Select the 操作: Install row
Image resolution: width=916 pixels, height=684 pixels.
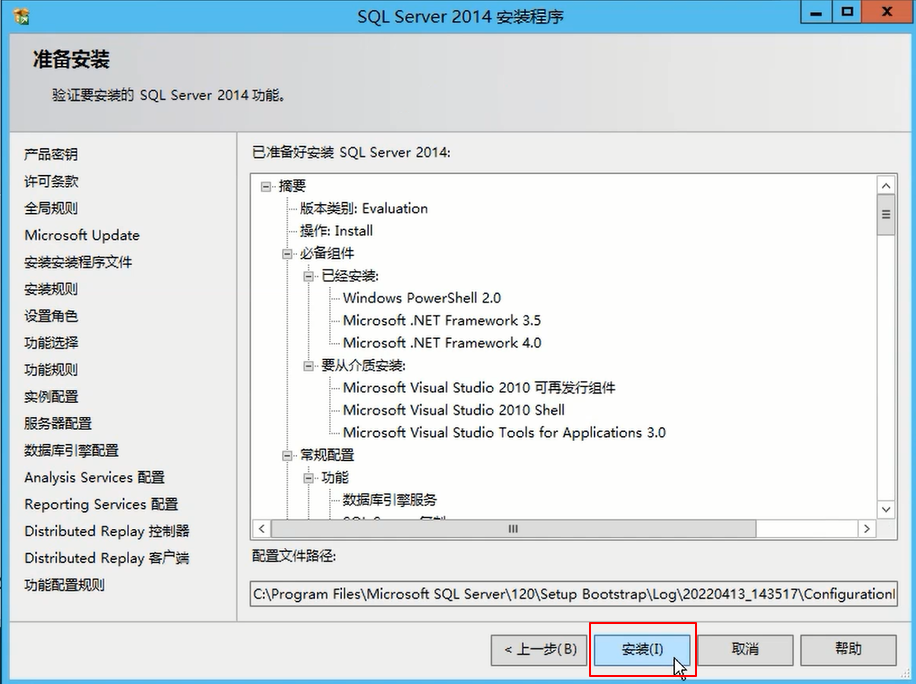tap(336, 231)
